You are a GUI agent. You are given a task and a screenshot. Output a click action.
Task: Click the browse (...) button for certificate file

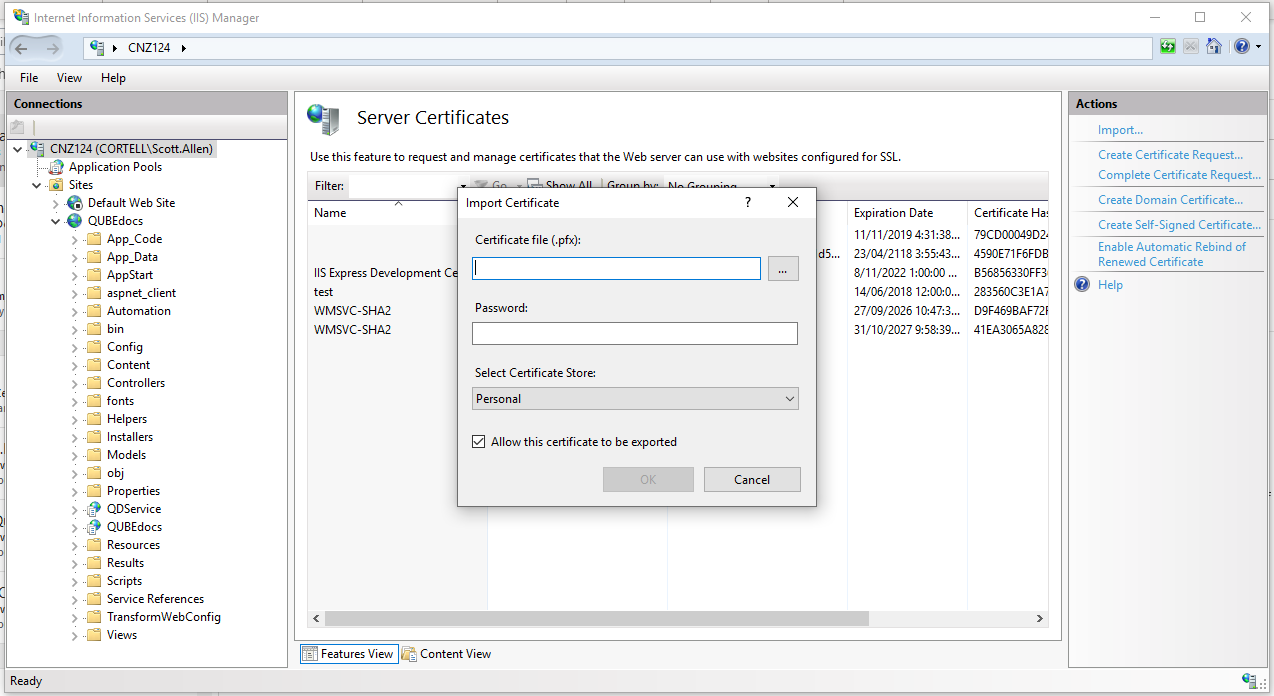click(x=783, y=268)
